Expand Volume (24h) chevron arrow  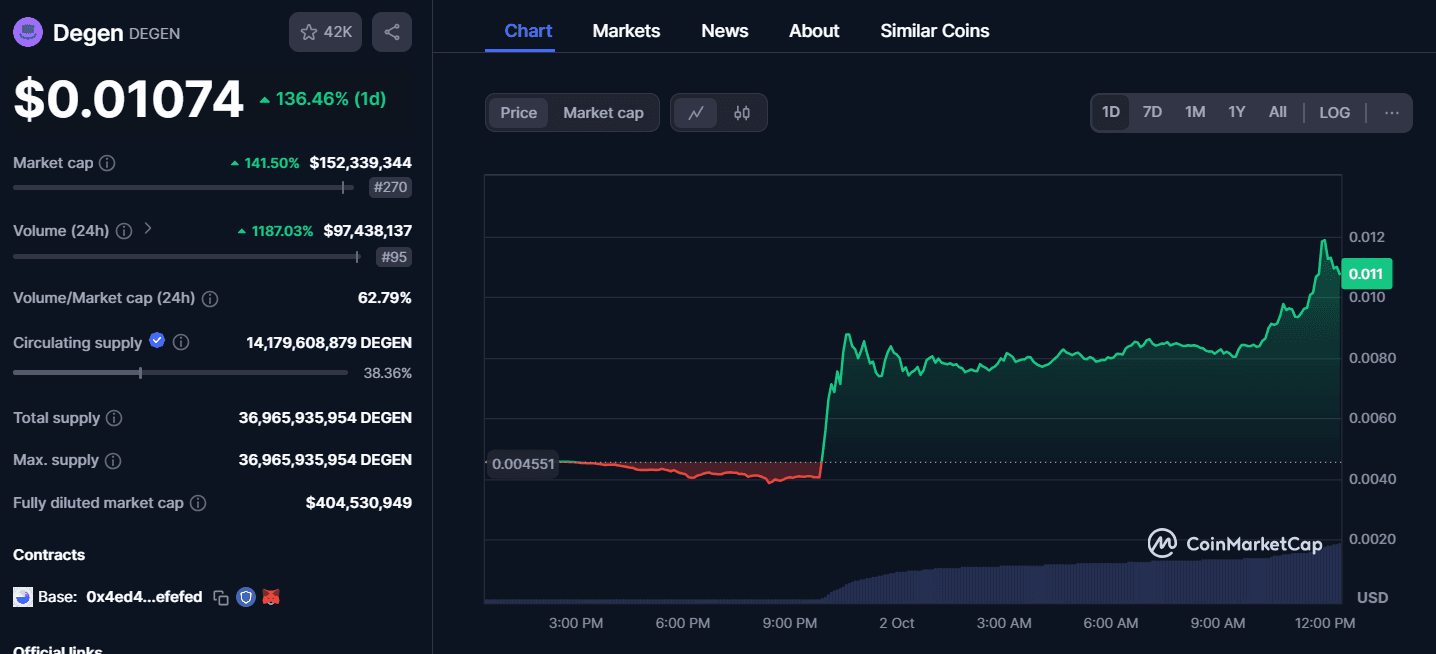[148, 229]
